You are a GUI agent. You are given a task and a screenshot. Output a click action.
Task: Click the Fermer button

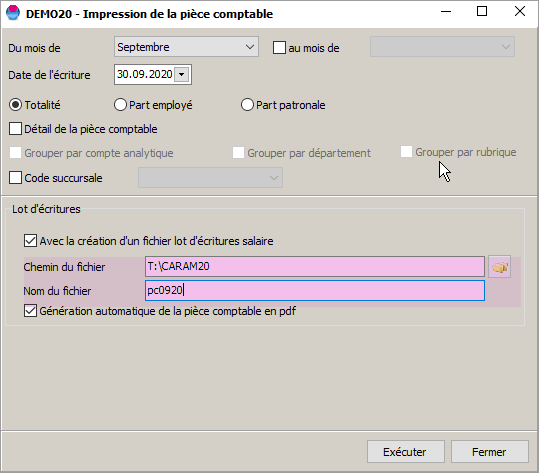(x=490, y=452)
